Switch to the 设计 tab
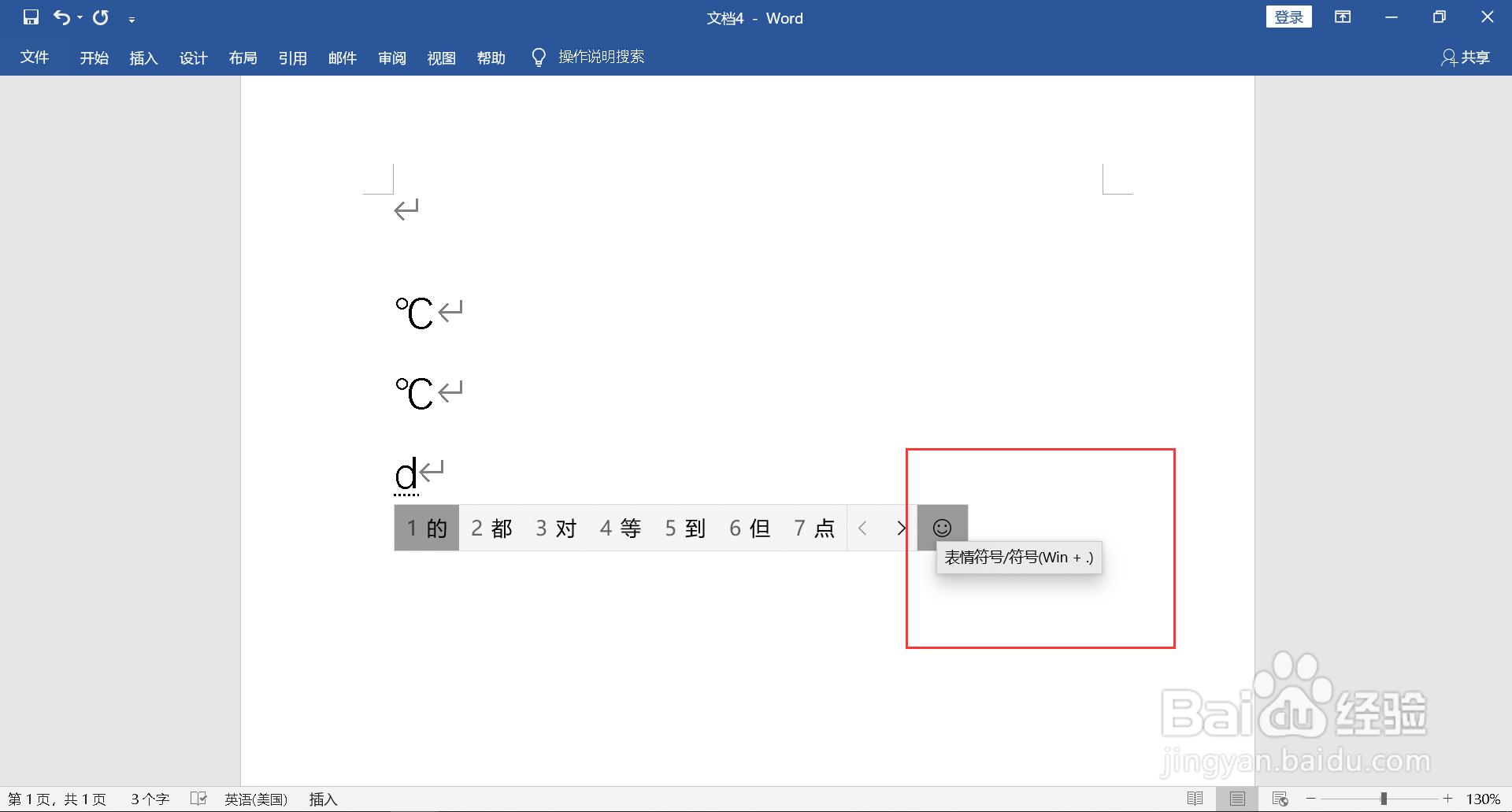This screenshot has height=812, width=1512. (x=193, y=57)
